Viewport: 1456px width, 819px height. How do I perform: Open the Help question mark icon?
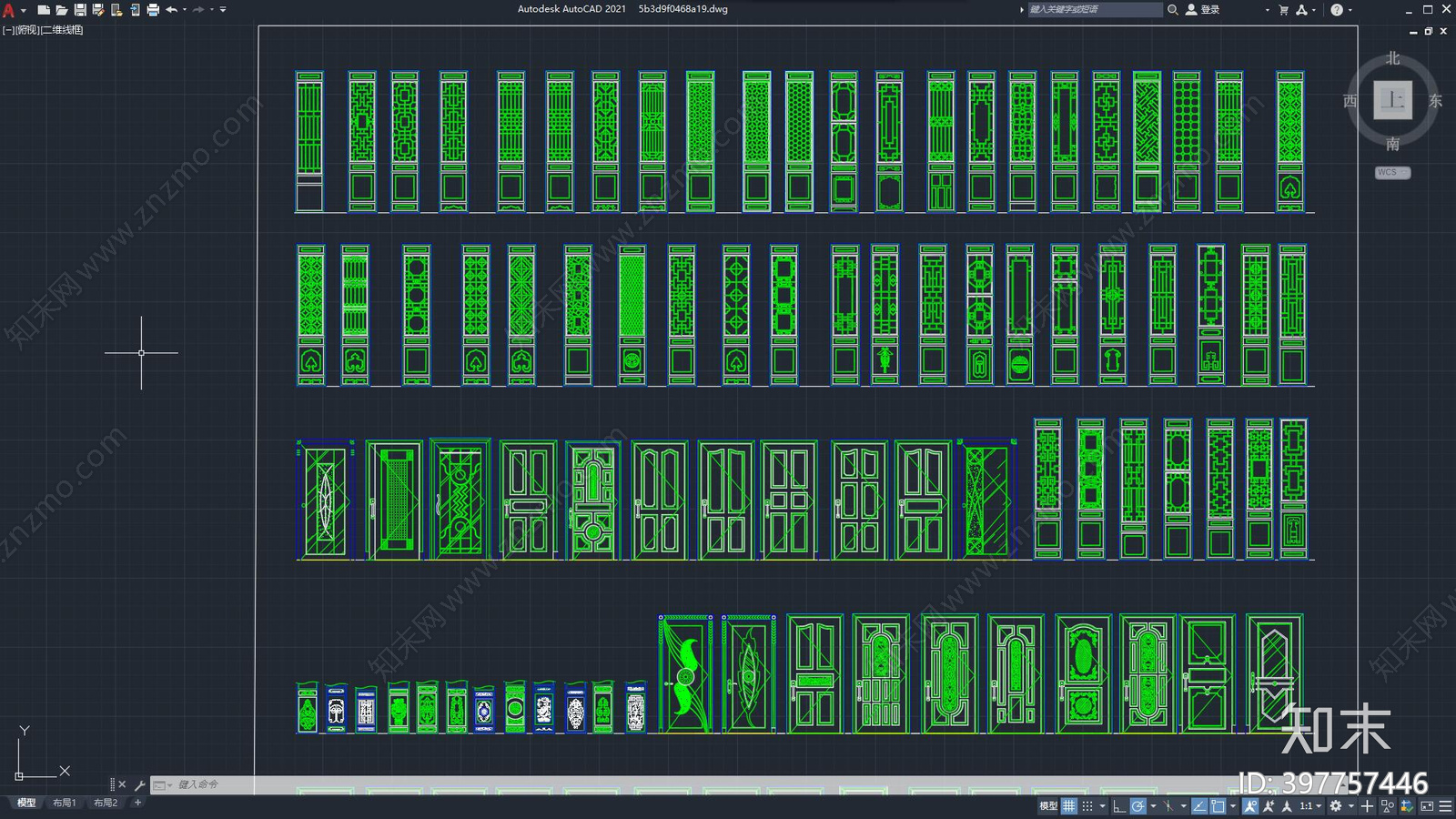[1337, 10]
